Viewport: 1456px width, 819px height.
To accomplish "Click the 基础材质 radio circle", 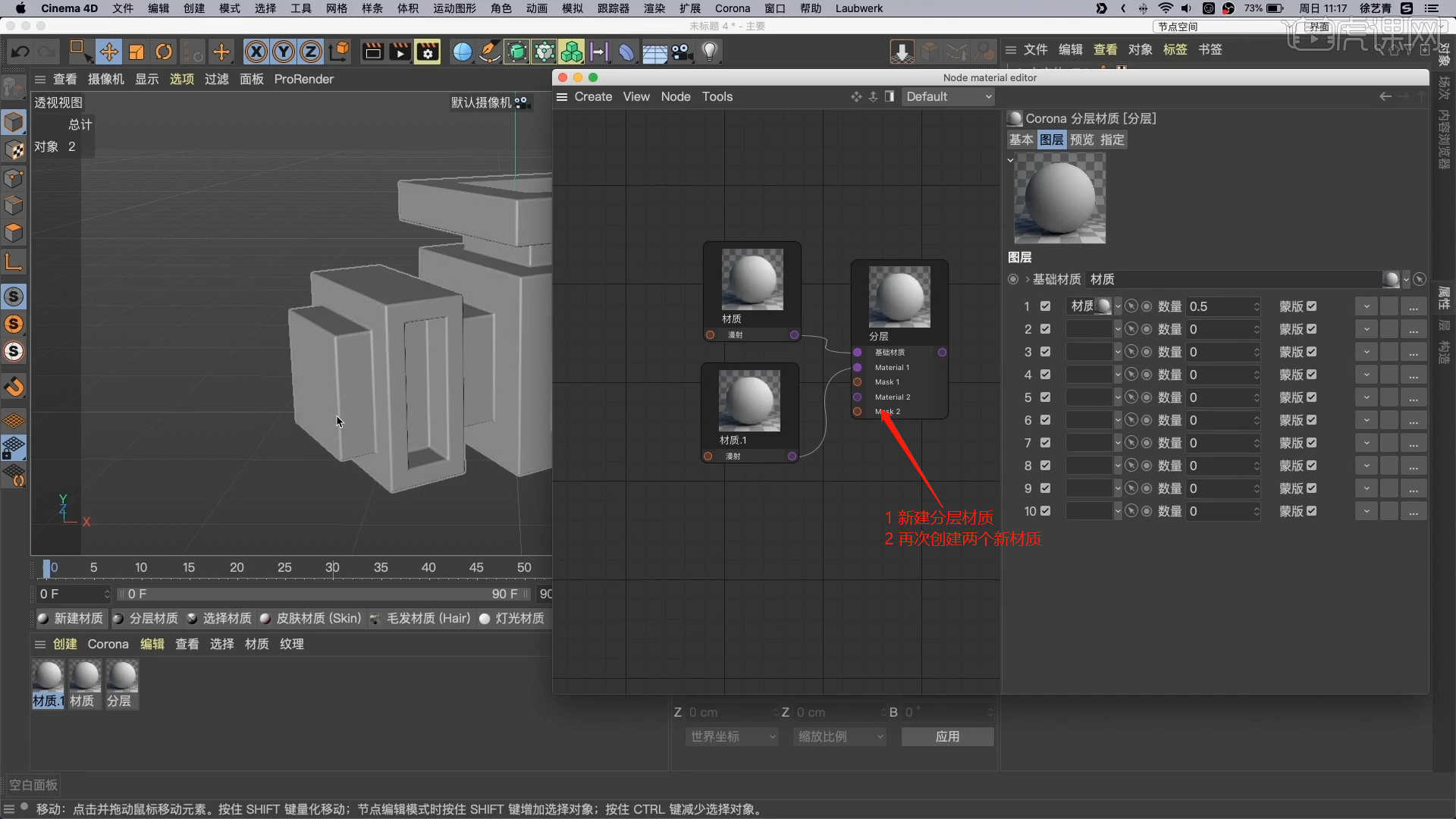I will click(1013, 279).
